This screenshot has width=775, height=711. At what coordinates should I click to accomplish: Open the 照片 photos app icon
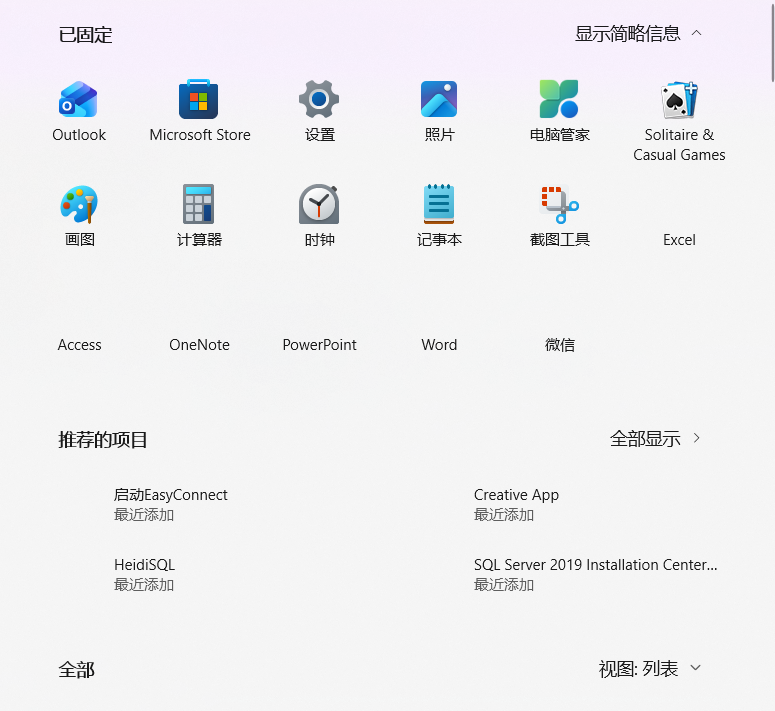[439, 99]
